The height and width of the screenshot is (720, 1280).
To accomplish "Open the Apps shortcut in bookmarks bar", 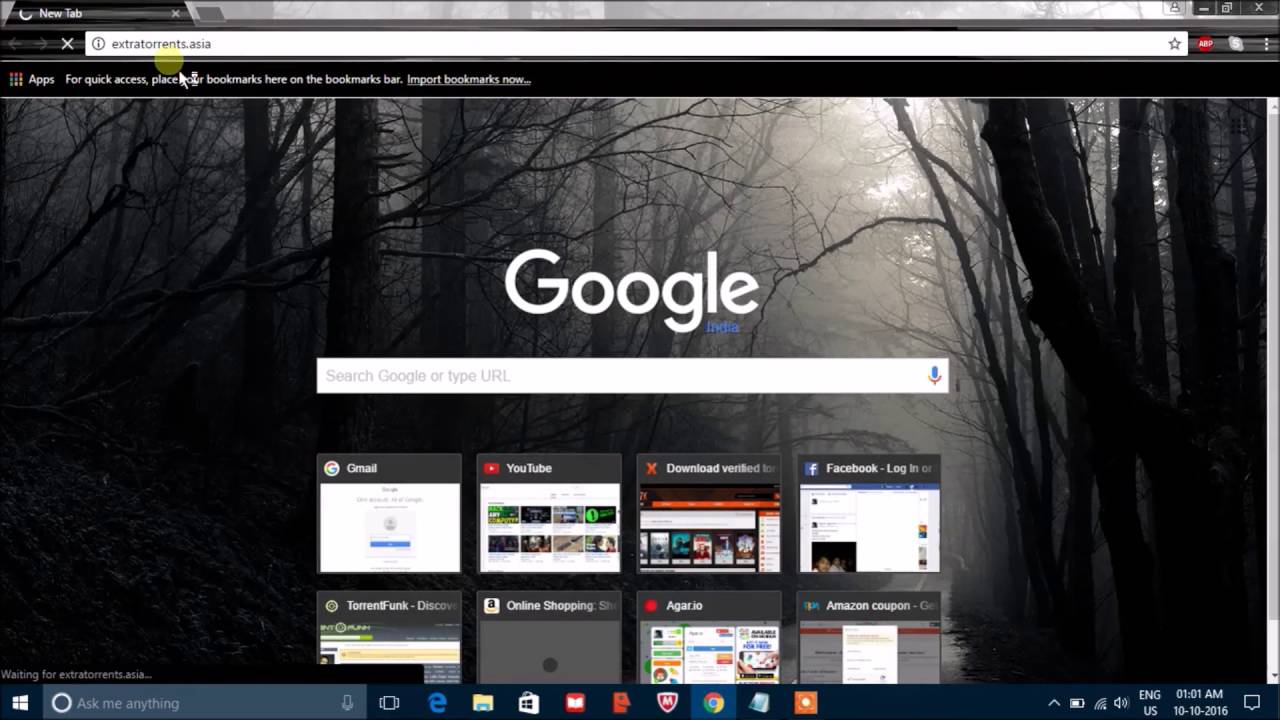I will coord(32,79).
